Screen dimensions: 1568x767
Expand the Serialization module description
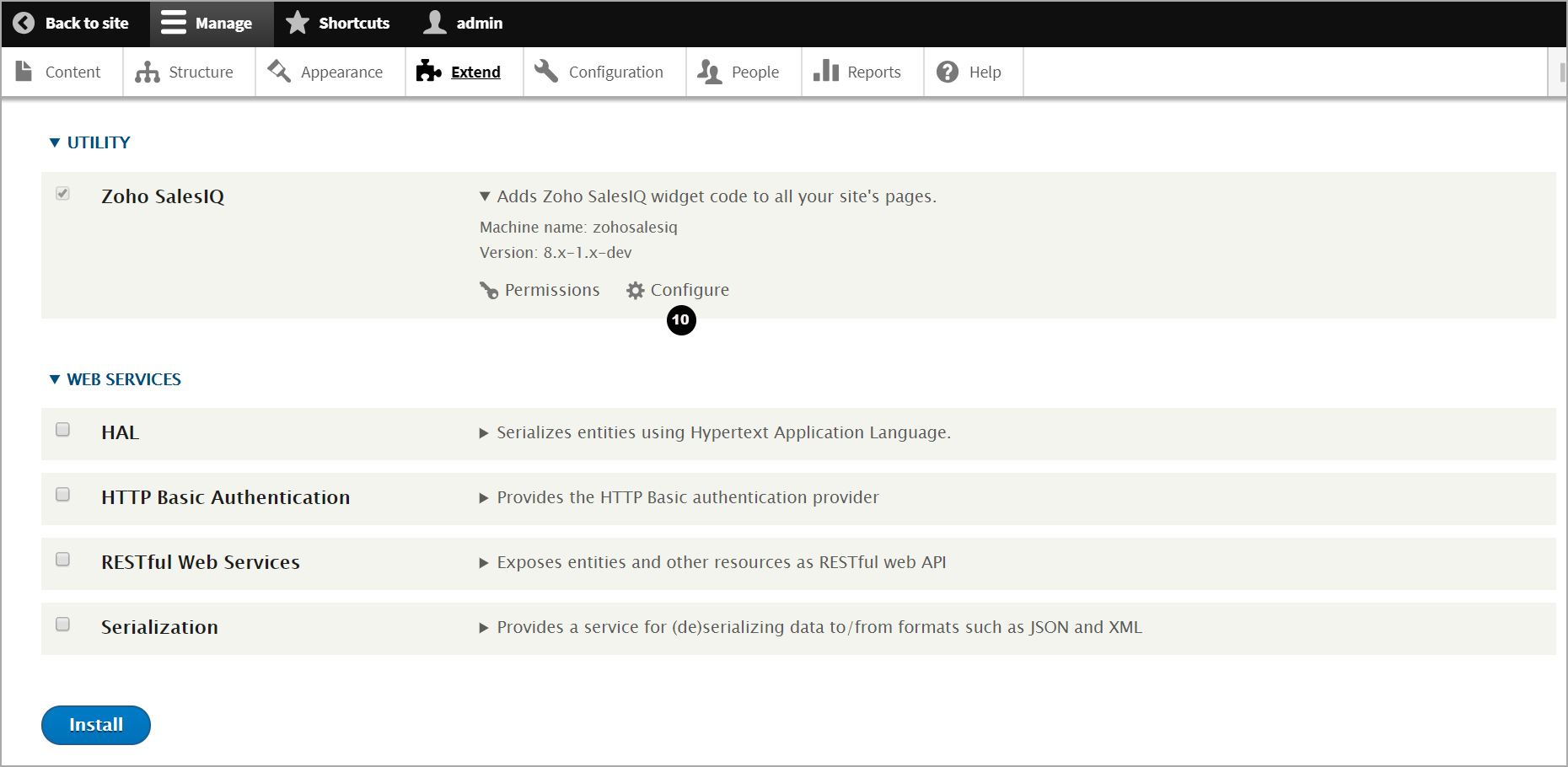[x=484, y=628]
